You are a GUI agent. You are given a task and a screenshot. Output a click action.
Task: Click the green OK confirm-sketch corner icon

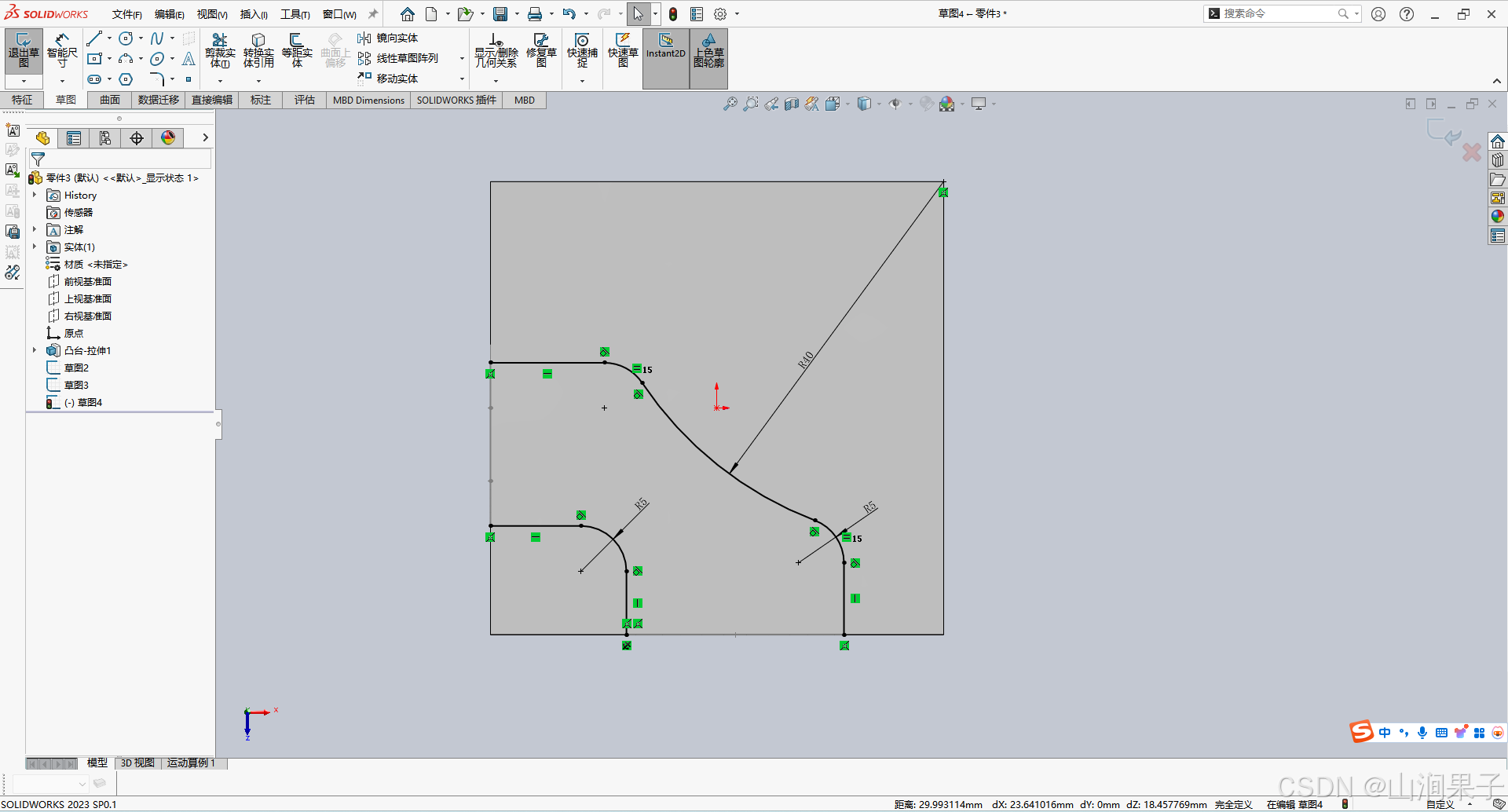tap(1444, 133)
